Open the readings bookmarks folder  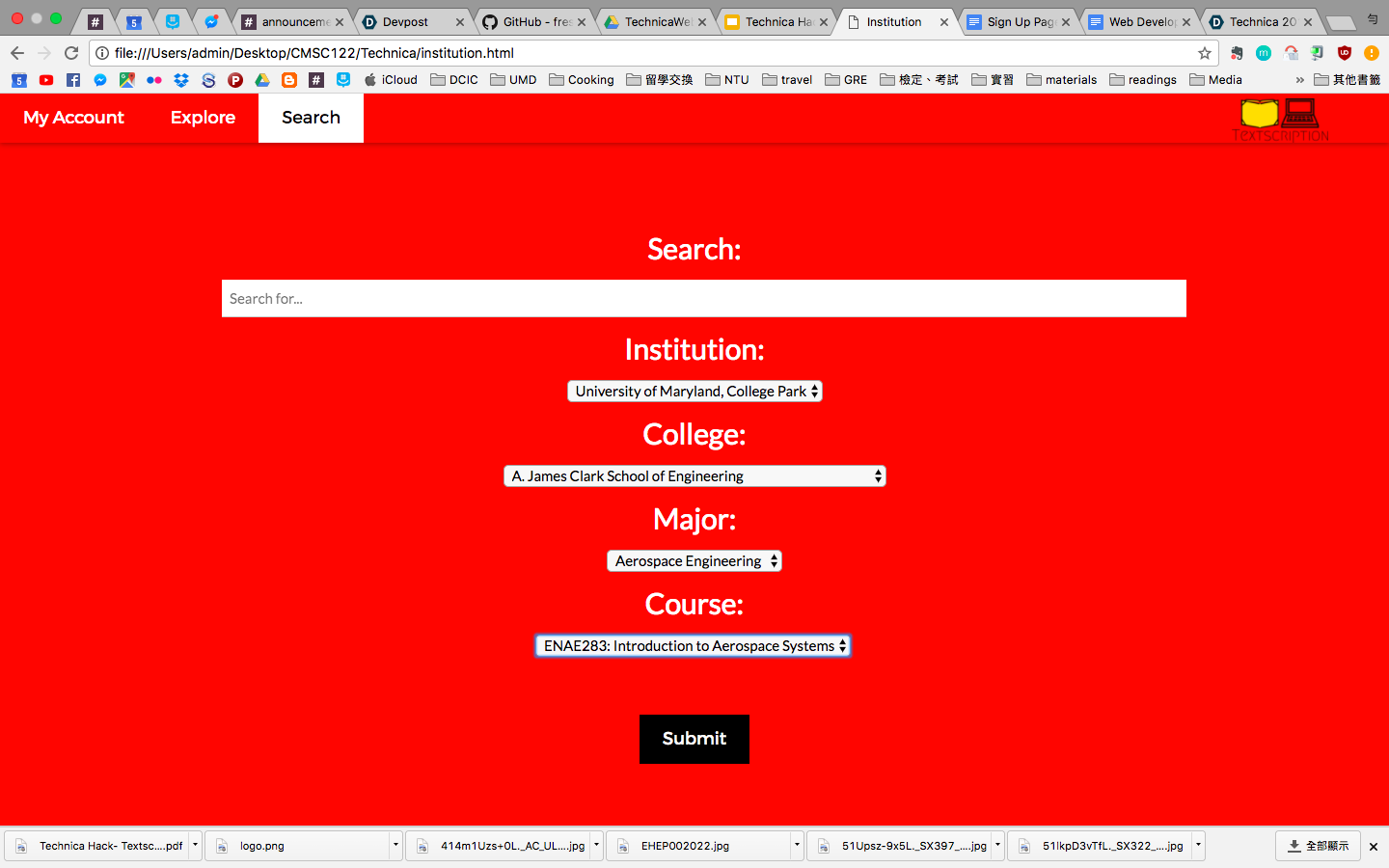tap(1143, 80)
